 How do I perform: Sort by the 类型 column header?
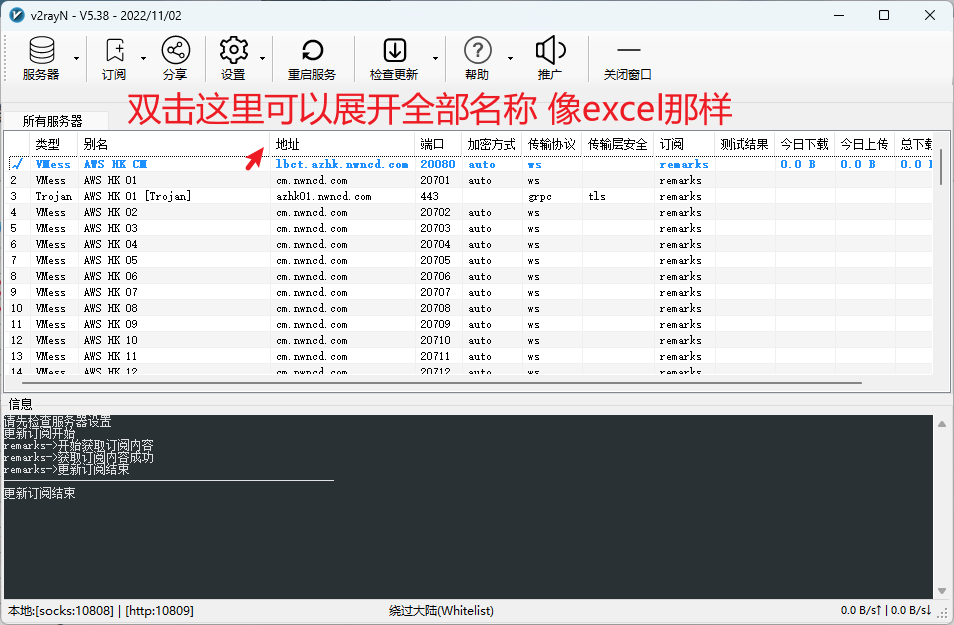[x=54, y=144]
